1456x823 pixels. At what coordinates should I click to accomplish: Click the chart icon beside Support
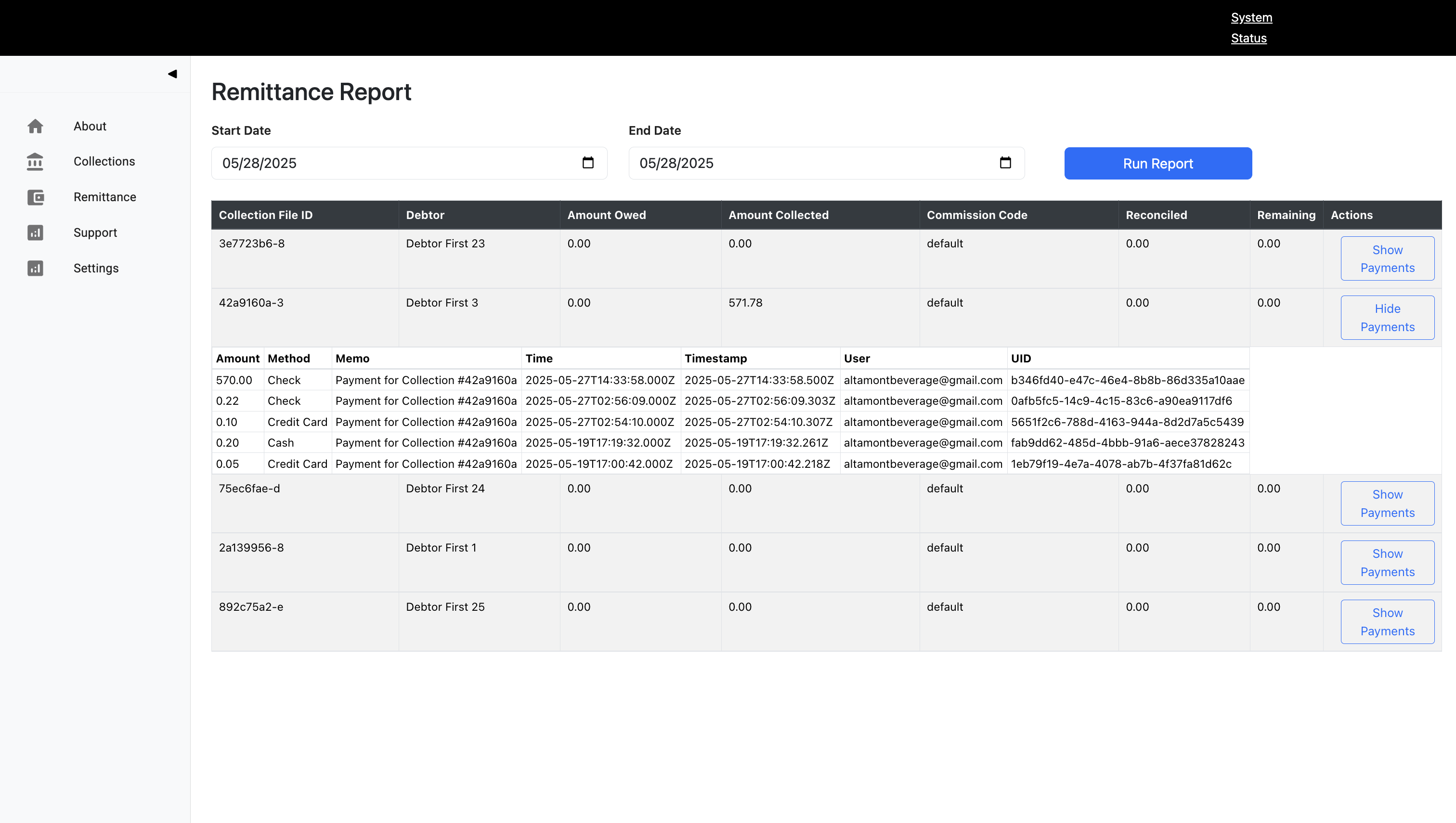pos(35,233)
